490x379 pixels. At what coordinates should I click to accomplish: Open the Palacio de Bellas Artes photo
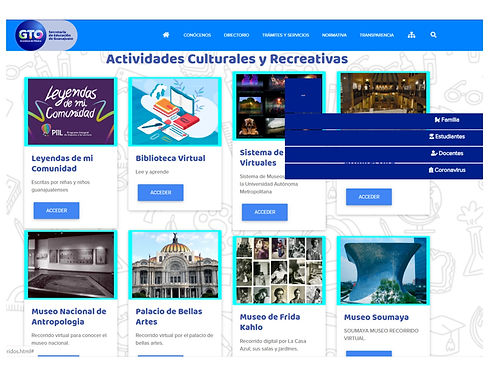[175, 265]
